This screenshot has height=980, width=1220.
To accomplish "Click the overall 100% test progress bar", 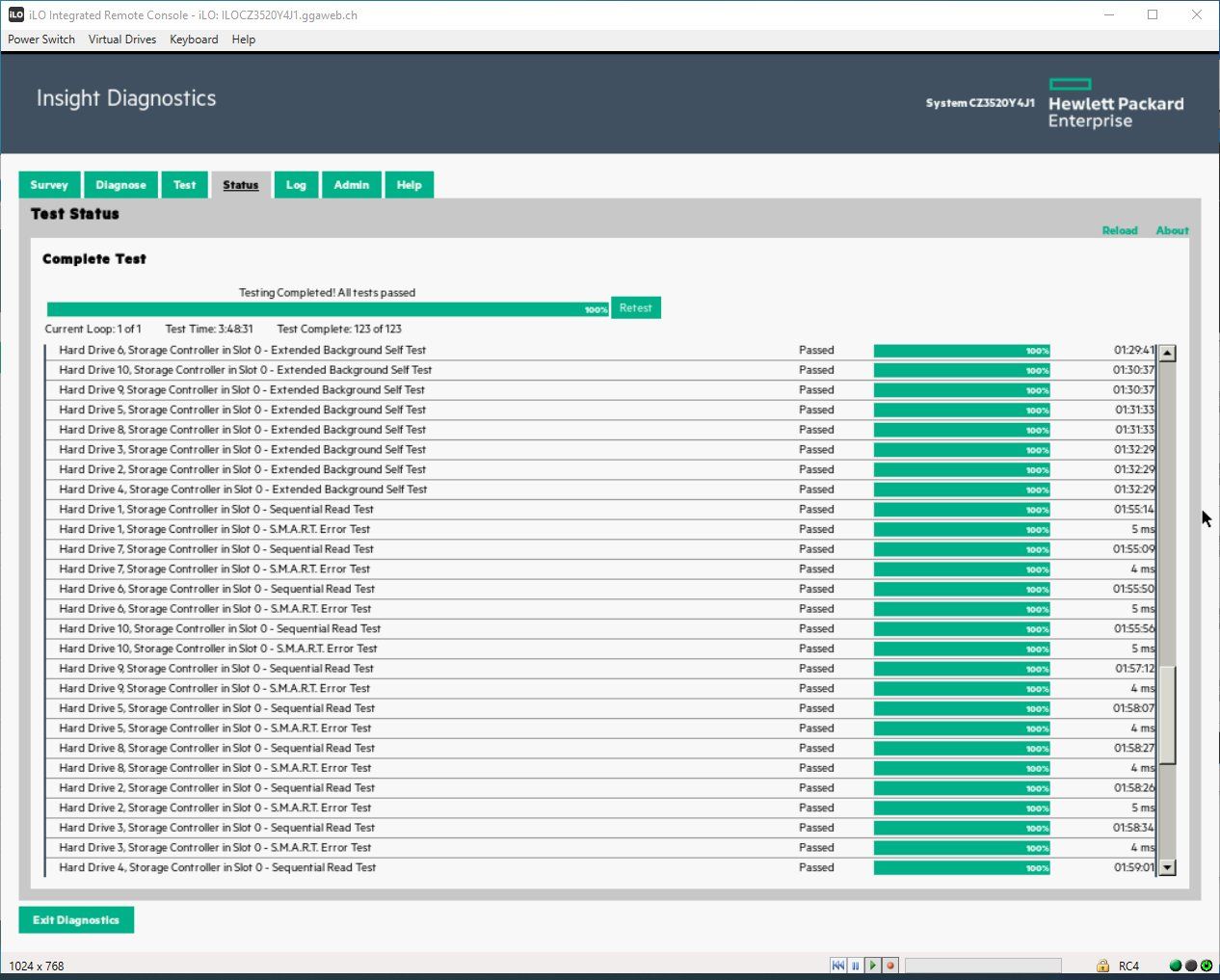I will (x=328, y=309).
